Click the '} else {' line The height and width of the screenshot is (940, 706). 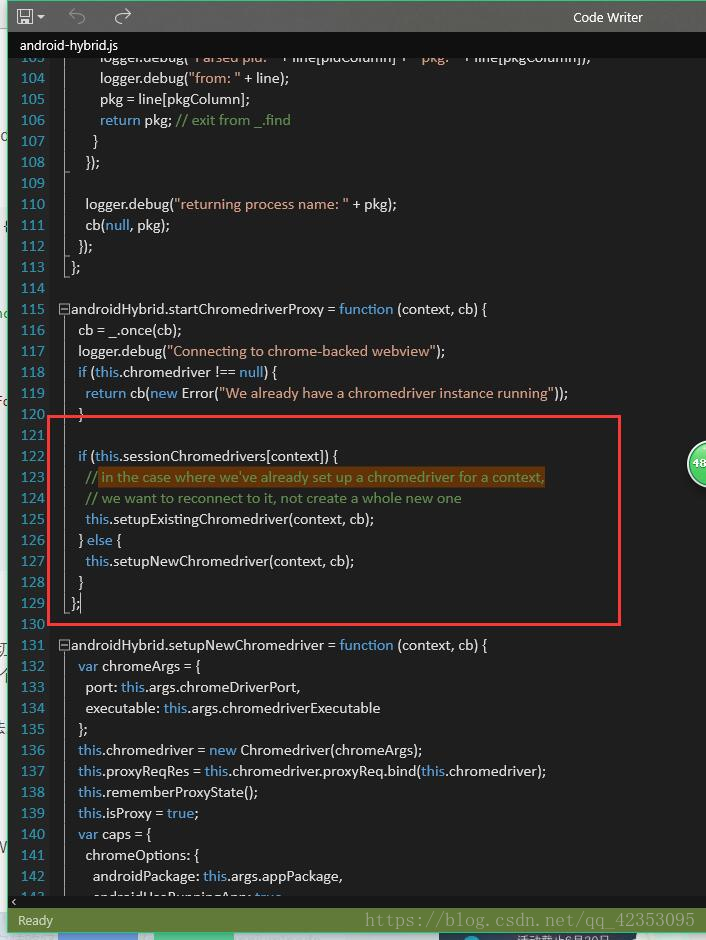point(99,540)
